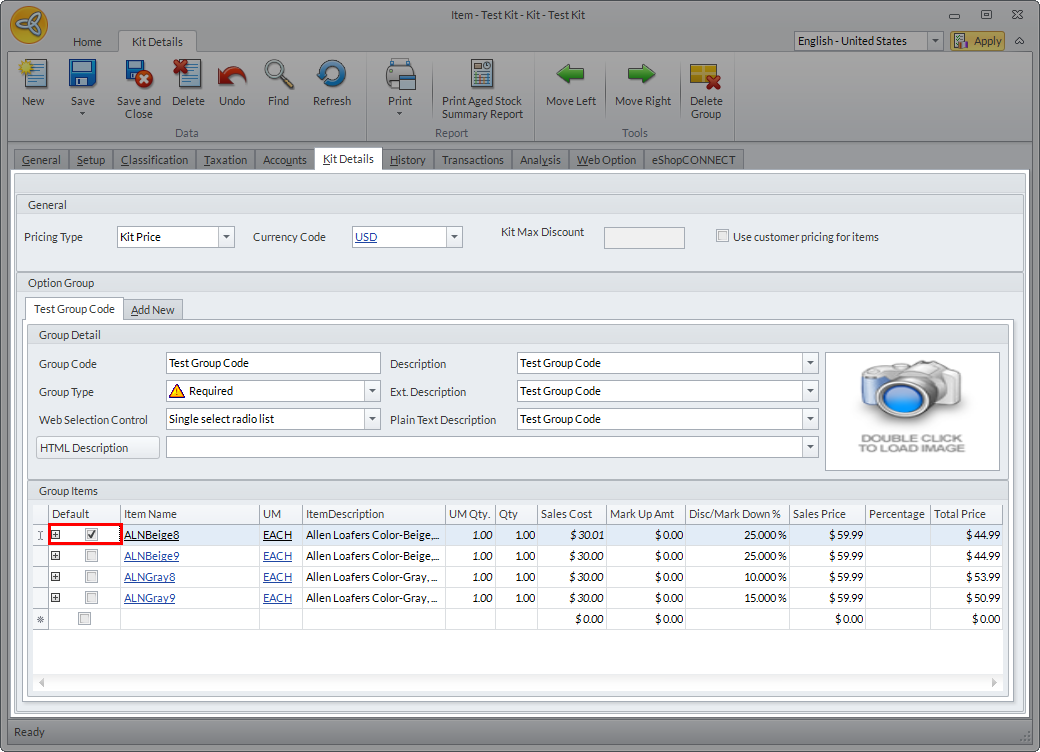Enable Use customer pricing for items
1040x752 pixels.
(x=723, y=237)
